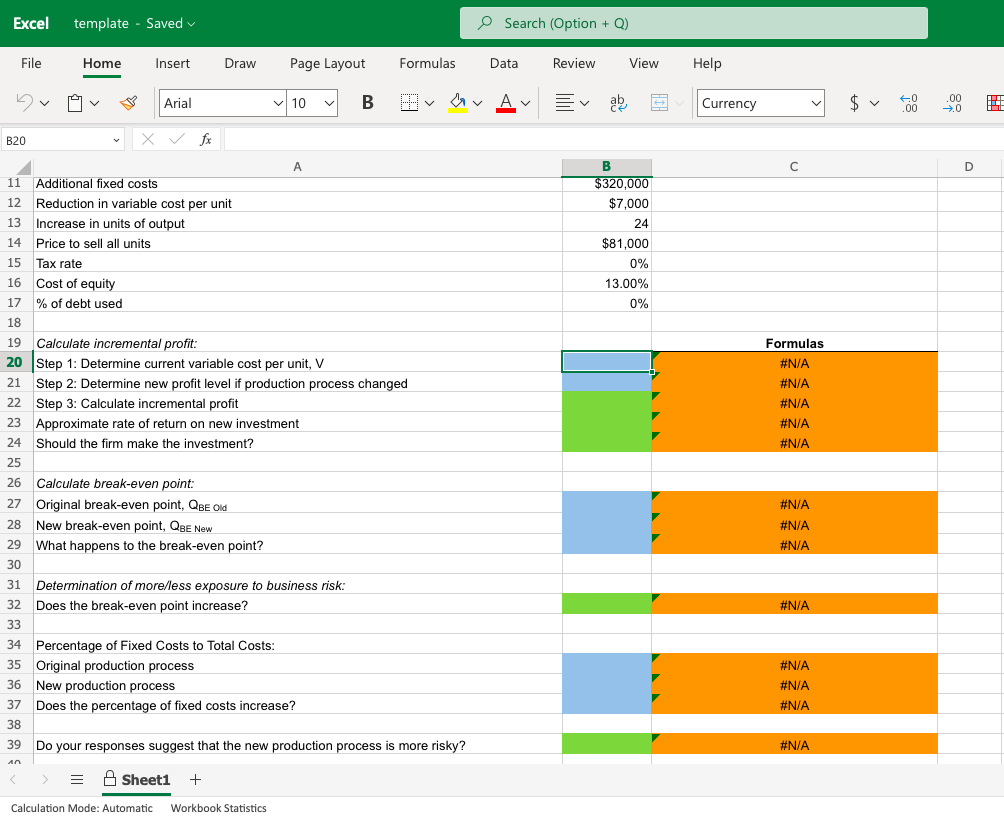Click the cell Borders icon
Image resolution: width=1004 pixels, height=819 pixels.
(408, 103)
